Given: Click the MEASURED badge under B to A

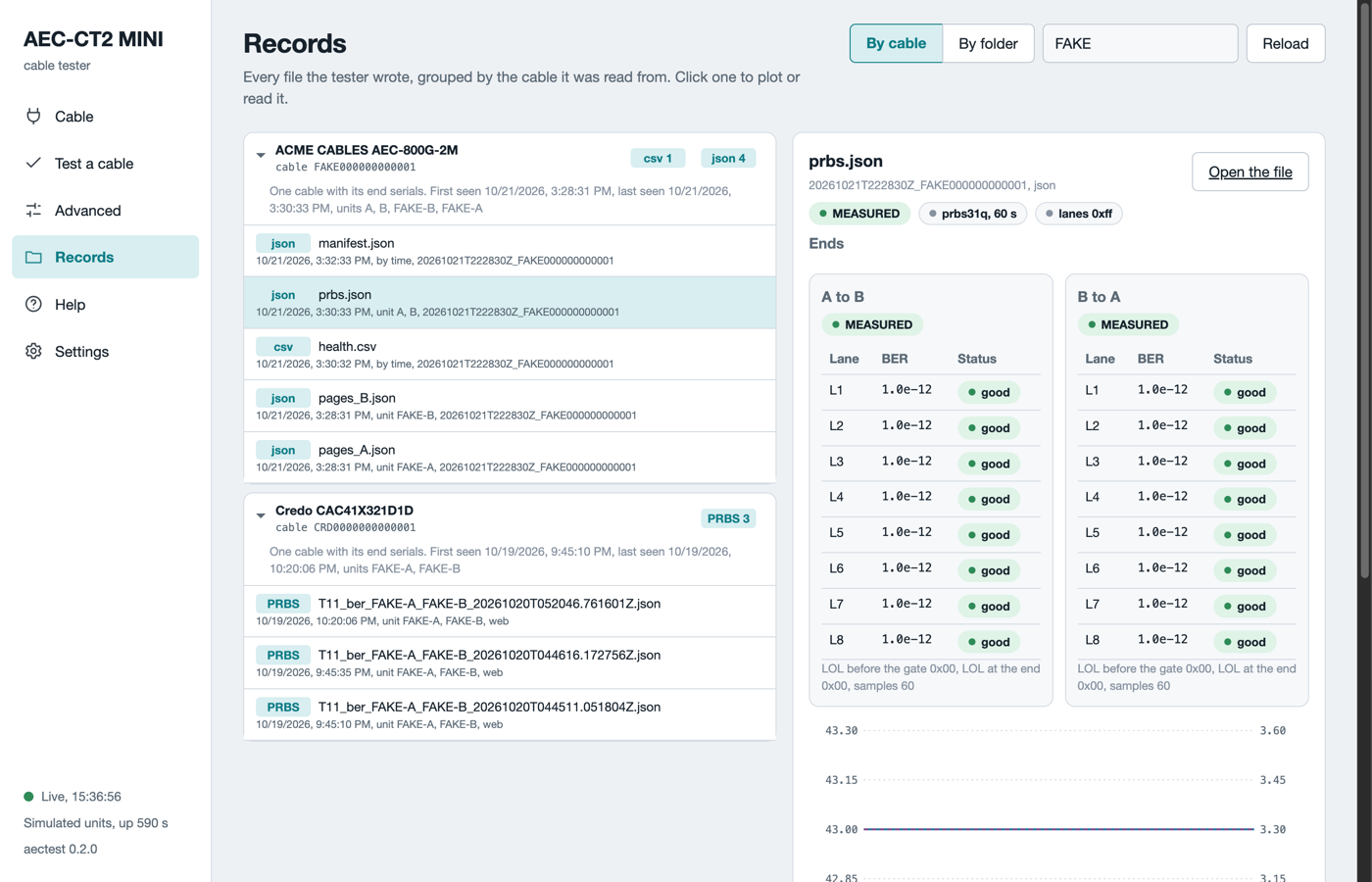Looking at the screenshot, I should point(1128,324).
